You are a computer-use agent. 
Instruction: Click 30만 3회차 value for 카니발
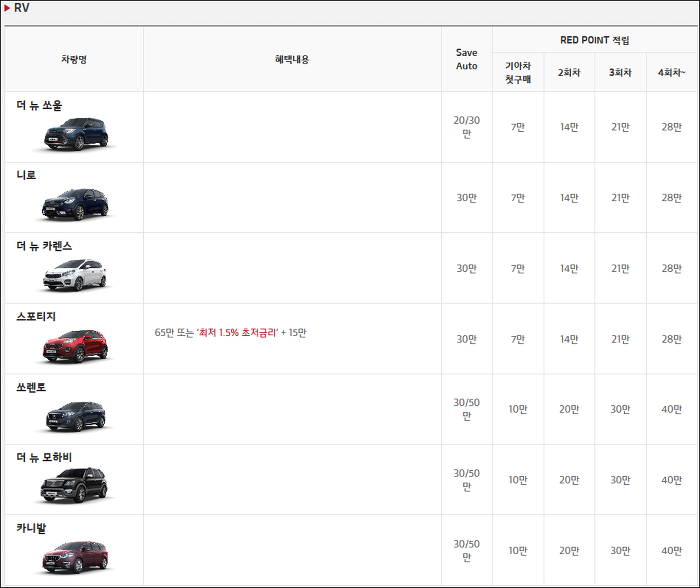(x=620, y=550)
